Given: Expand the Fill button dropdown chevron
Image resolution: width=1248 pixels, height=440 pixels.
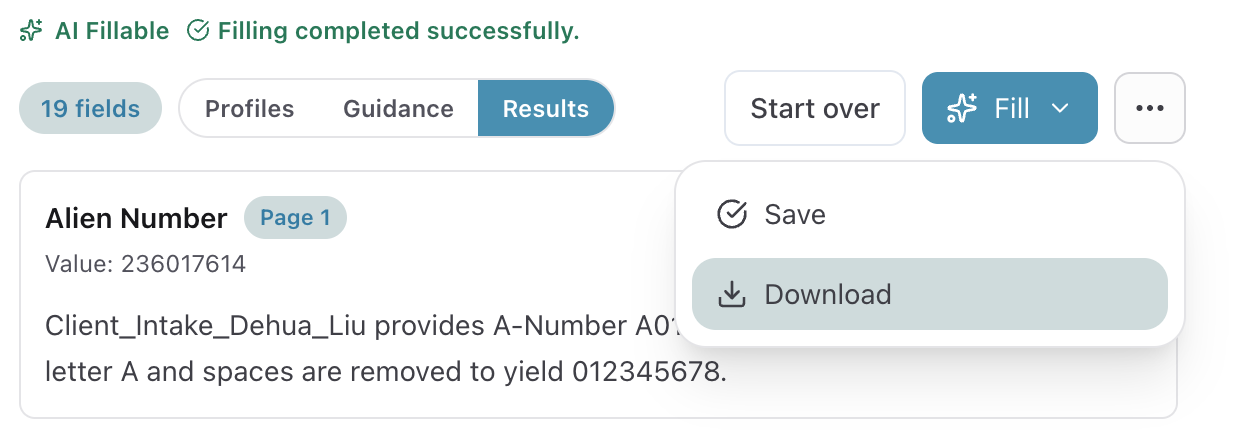Looking at the screenshot, I should (1061, 108).
